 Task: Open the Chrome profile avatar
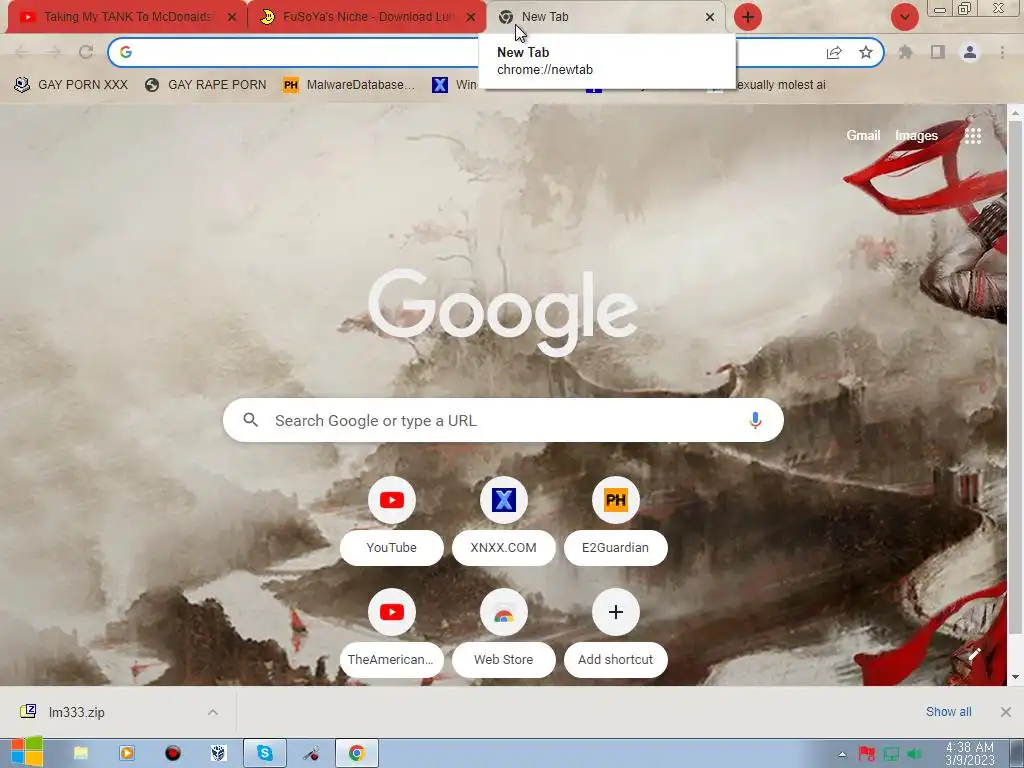click(x=970, y=52)
